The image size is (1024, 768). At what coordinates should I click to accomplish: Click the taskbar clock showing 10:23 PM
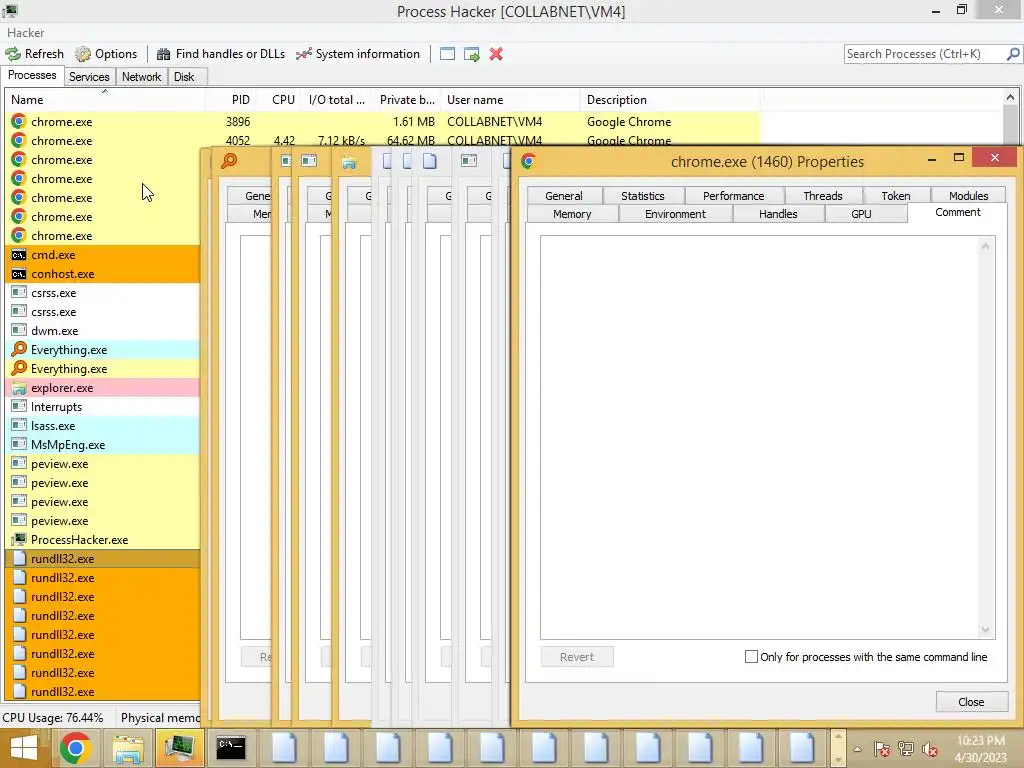pos(980,740)
